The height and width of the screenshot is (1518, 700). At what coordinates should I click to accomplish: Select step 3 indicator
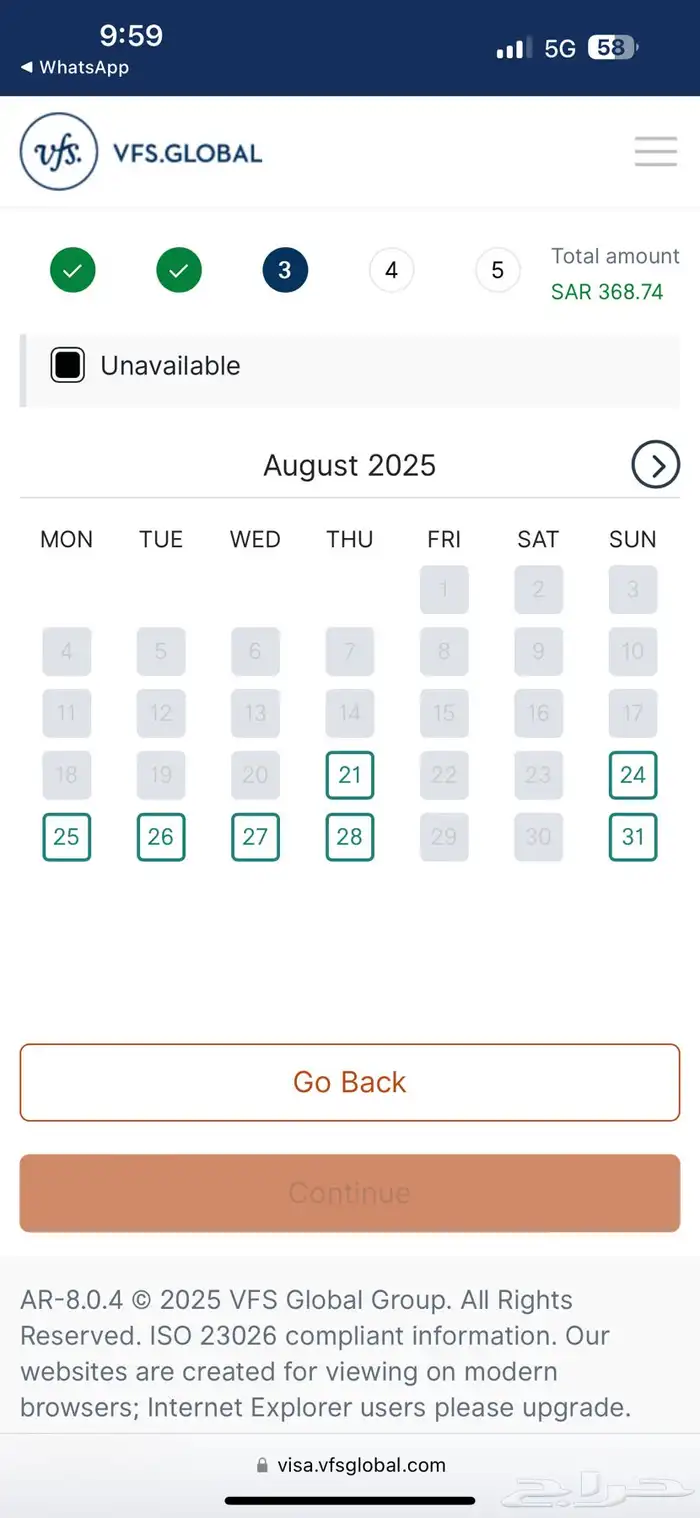285,270
